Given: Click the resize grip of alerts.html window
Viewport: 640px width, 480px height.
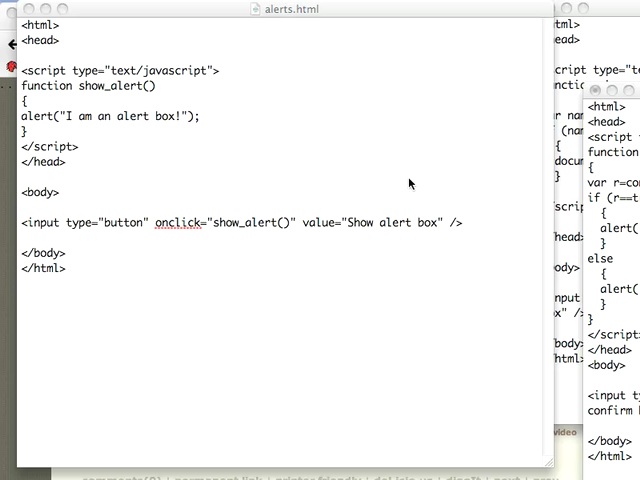Looking at the screenshot, I should pyautogui.click(x=547, y=461).
